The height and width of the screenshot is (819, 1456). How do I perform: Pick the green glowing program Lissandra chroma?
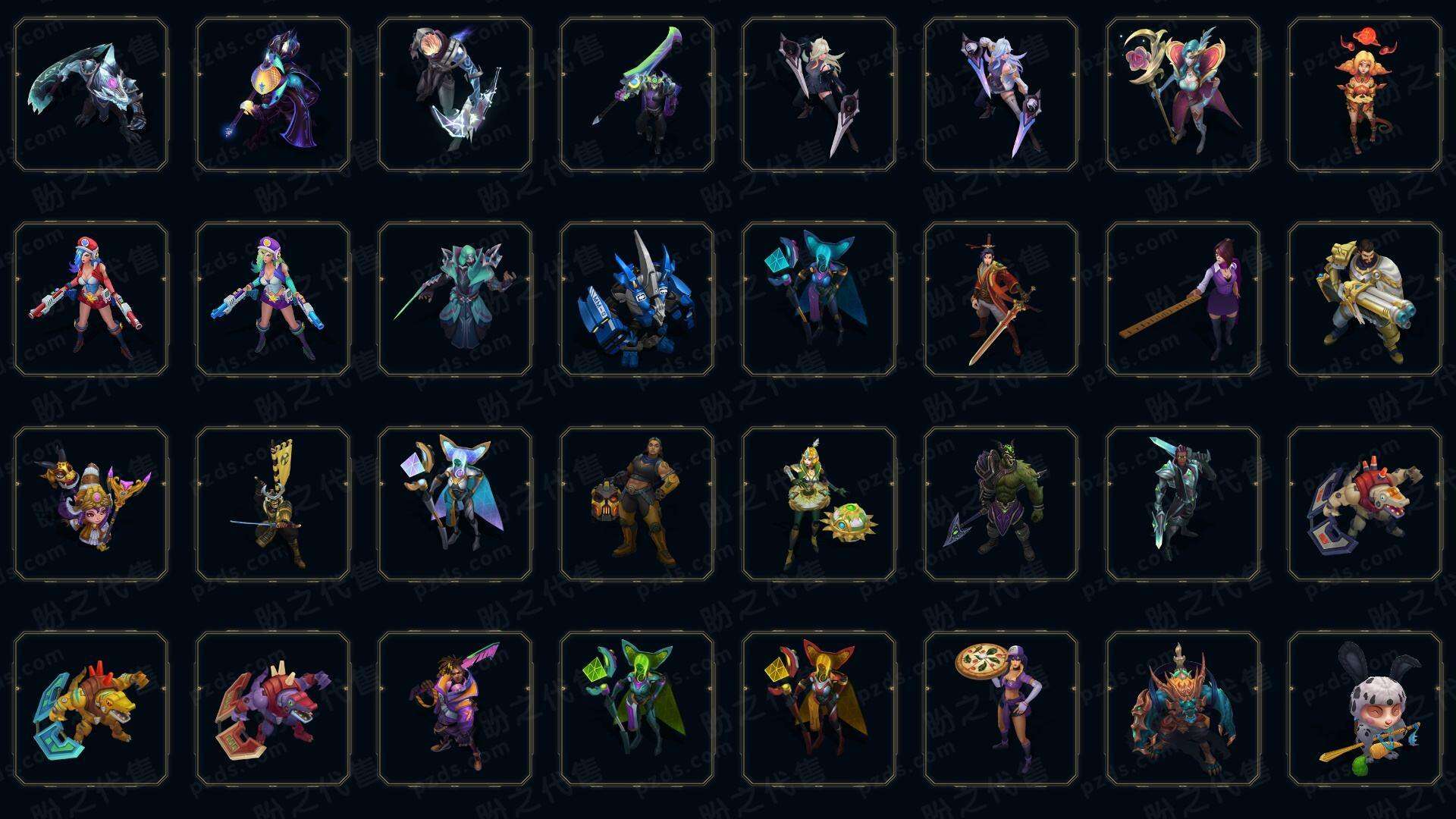[x=637, y=708]
